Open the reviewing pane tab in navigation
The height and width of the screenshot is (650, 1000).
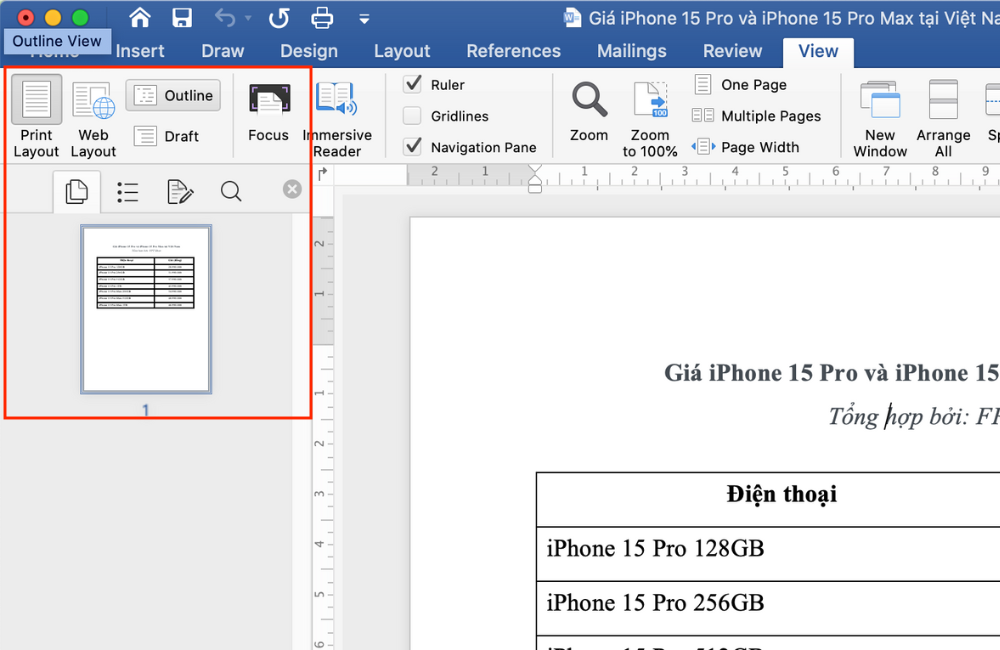(x=180, y=191)
